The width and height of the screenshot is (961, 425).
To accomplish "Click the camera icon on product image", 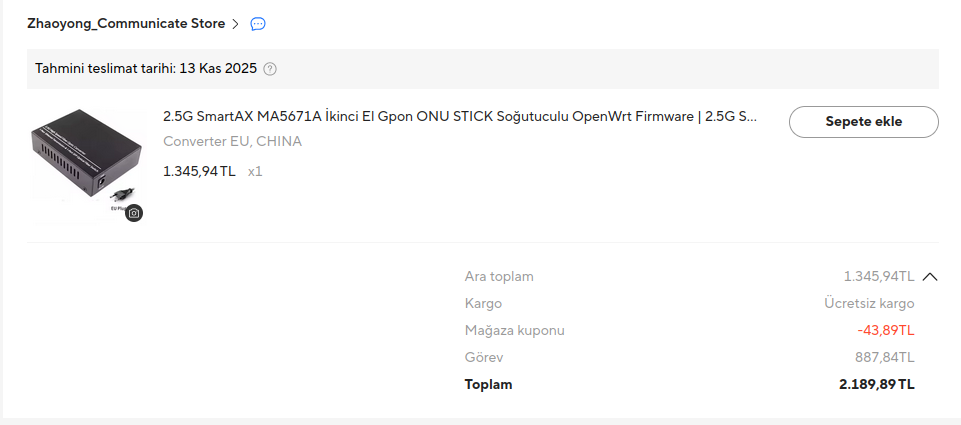I will pos(134,213).
